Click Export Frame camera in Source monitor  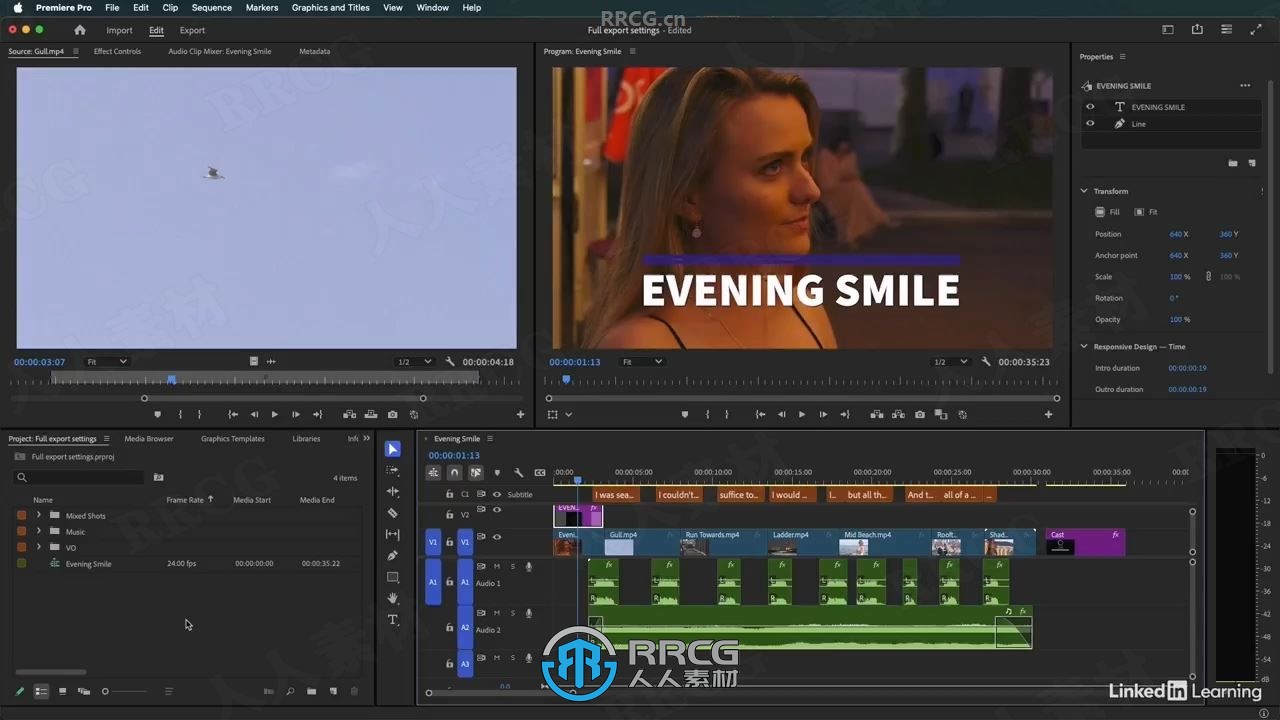coord(392,414)
